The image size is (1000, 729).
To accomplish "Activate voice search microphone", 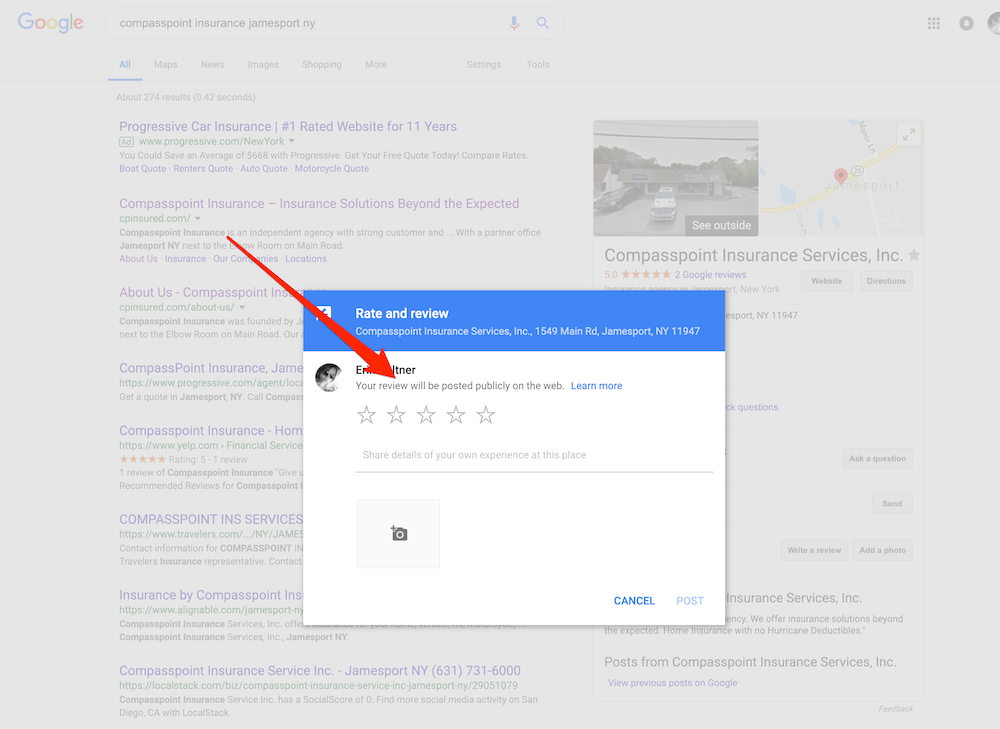I will click(x=514, y=23).
